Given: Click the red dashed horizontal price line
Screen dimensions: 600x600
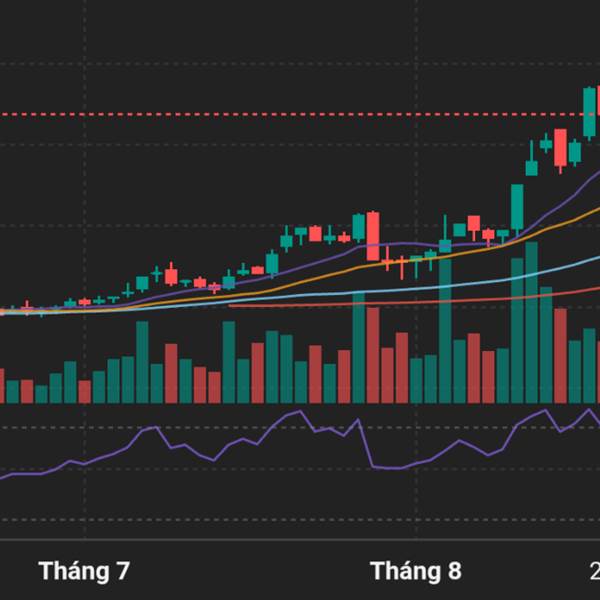Looking at the screenshot, I should (x=300, y=114).
